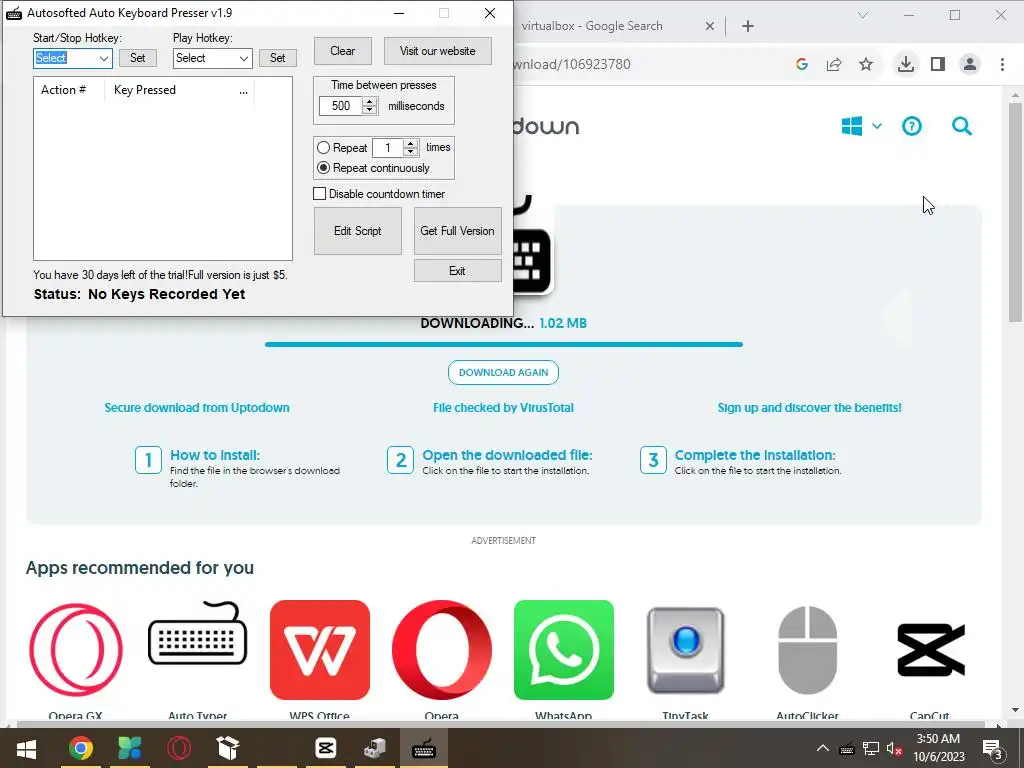
Task: Click the DOWNLOAD AGAIN button
Action: coord(504,372)
